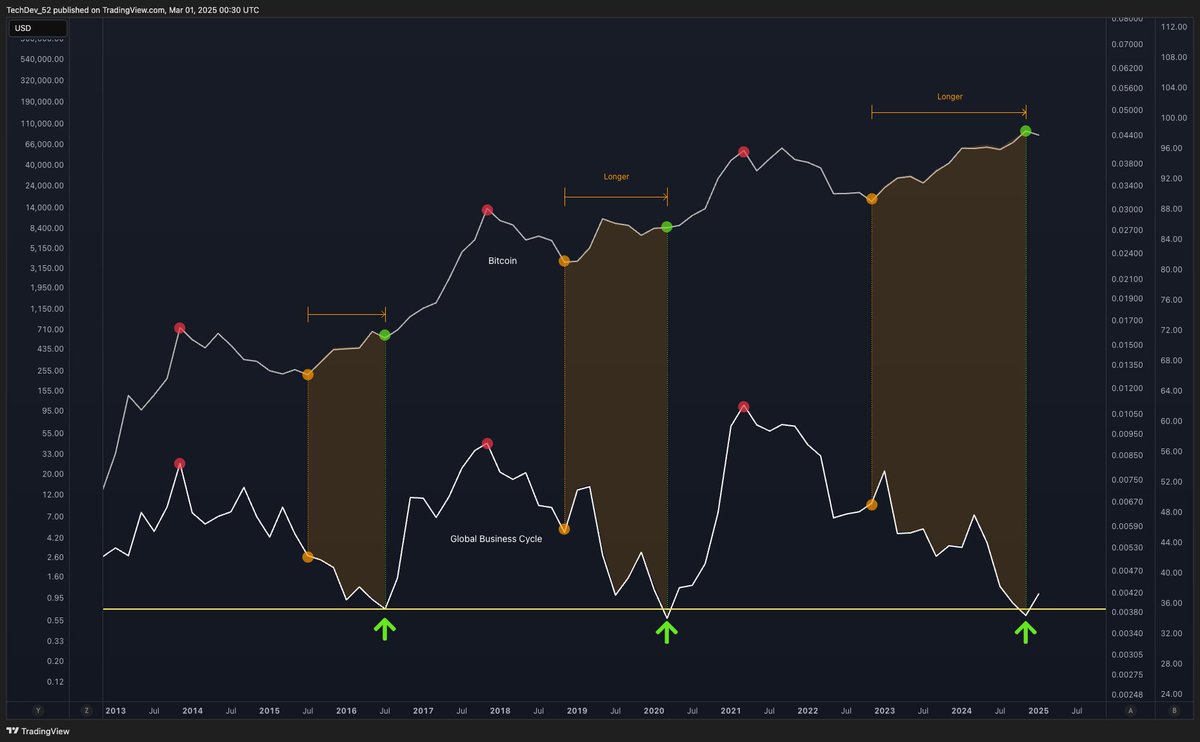Screen dimensions: 1200x742
Task: Click the green arrow below July 2016
Action: 385,629
